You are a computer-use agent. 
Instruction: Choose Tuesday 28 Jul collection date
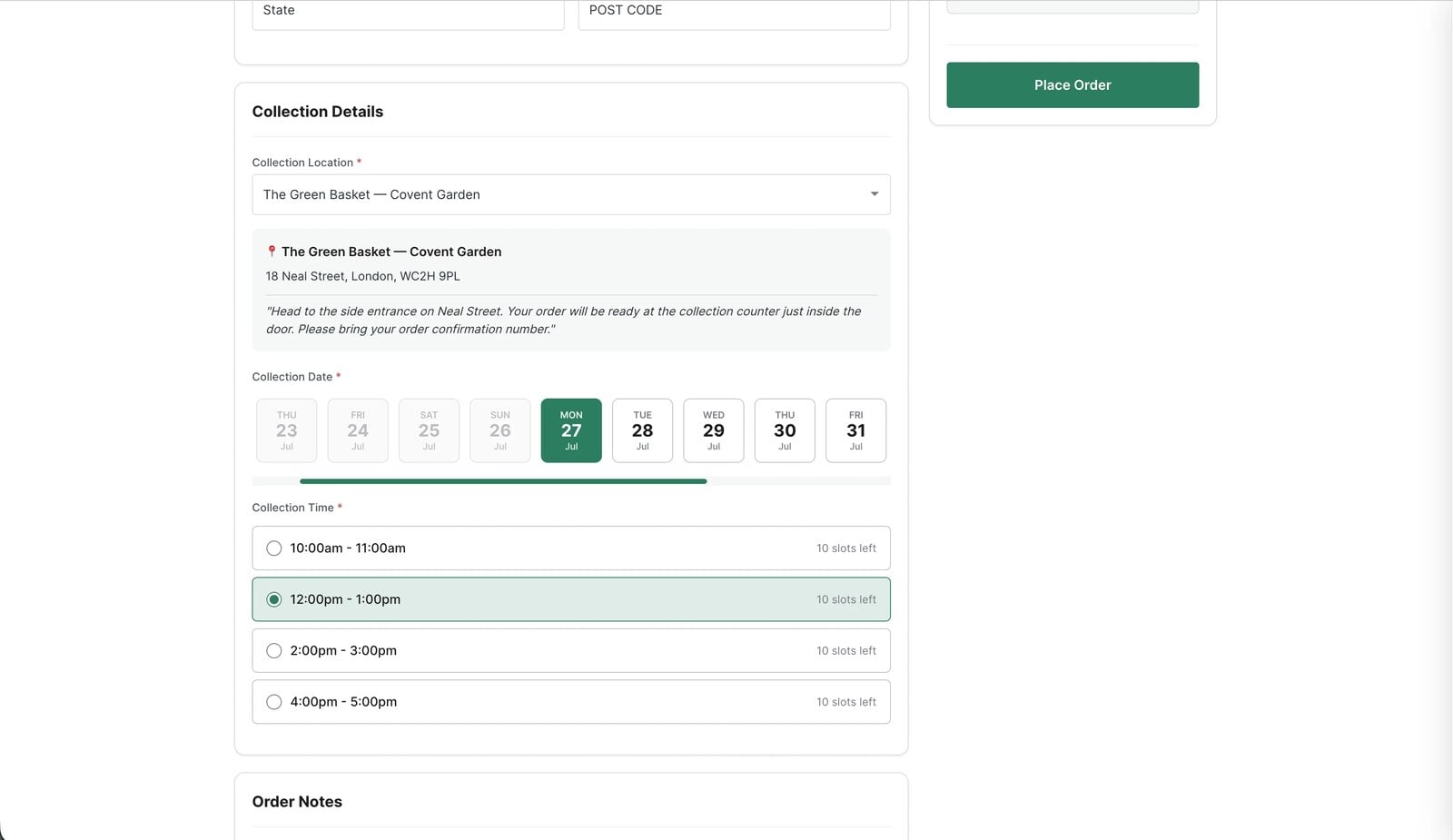pos(642,430)
